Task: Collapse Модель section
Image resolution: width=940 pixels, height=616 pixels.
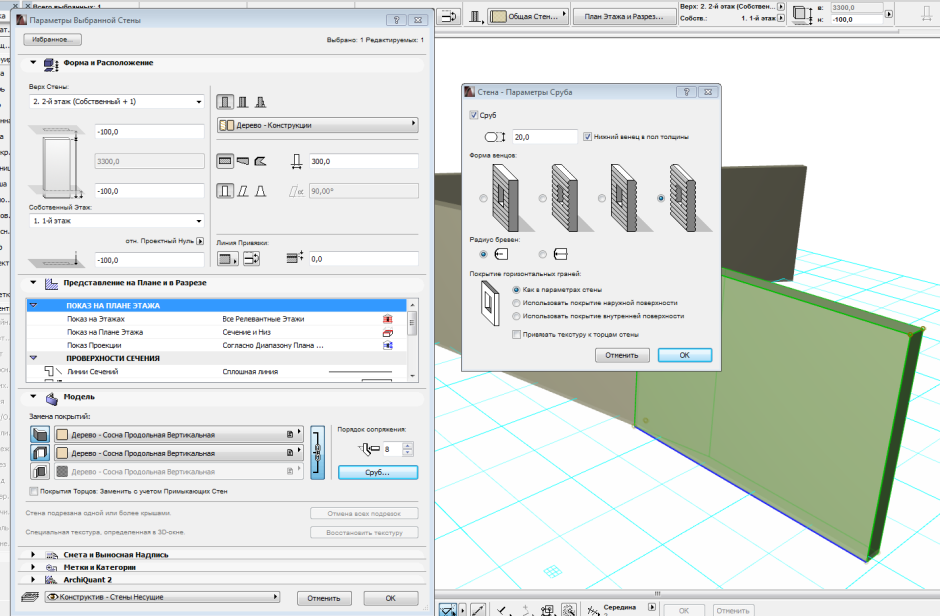Action: click(34, 397)
